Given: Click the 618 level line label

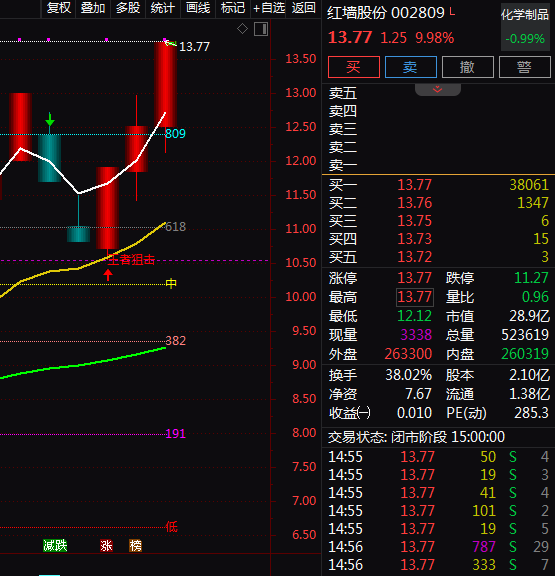Looking at the screenshot, I should pyautogui.click(x=176, y=227).
